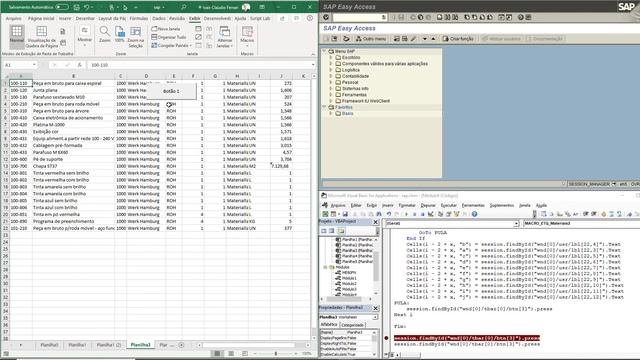The height and width of the screenshot is (360, 640).
Task: Open Alternar Janelas dropdown in Excel
Action: 224,37
